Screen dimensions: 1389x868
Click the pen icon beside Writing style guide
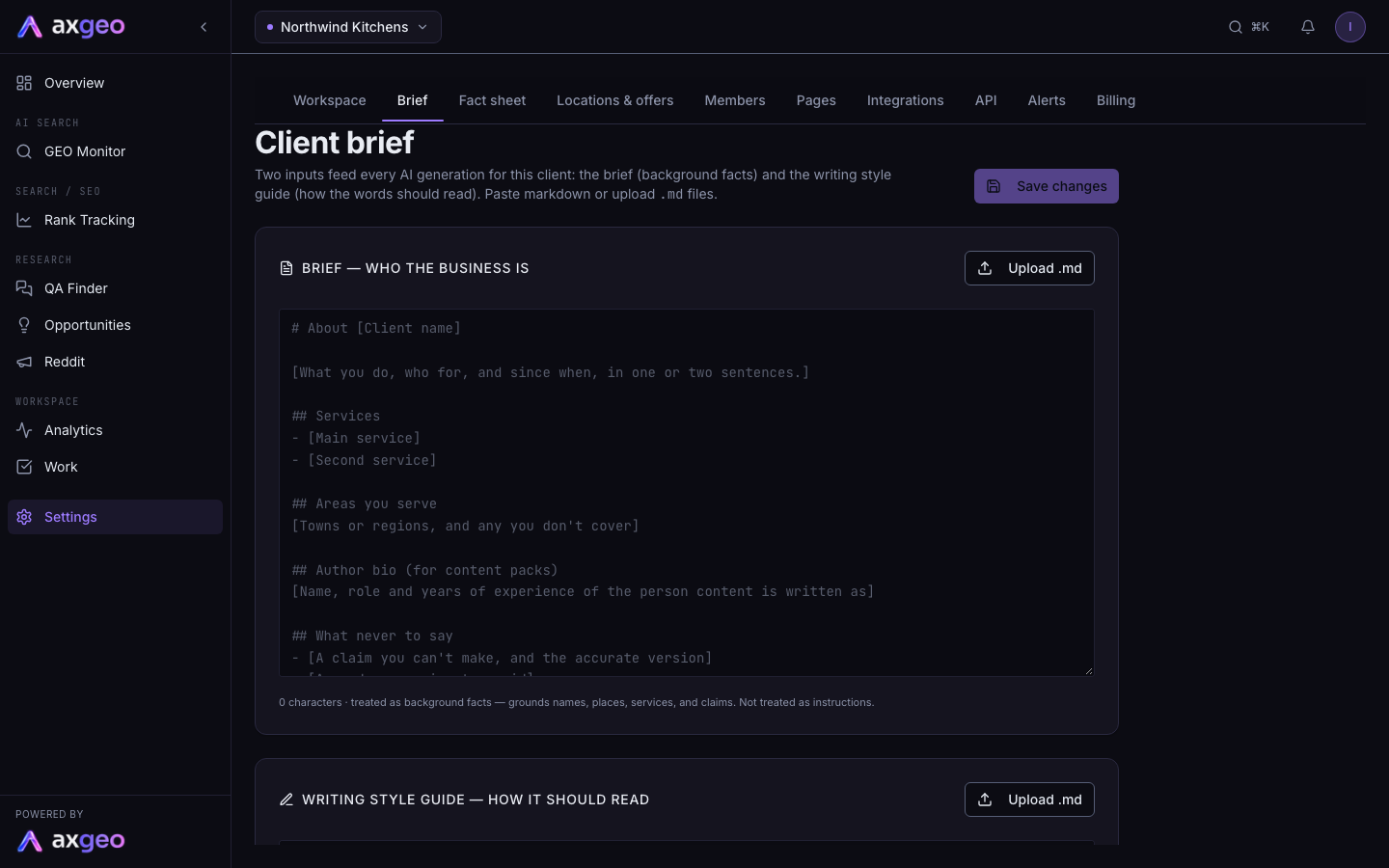pyautogui.click(x=286, y=800)
